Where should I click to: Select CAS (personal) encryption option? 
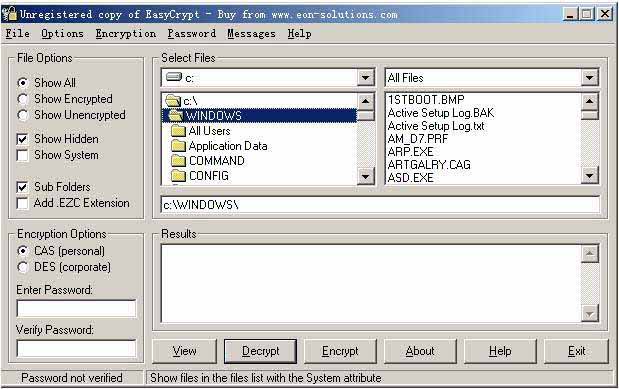[23, 251]
